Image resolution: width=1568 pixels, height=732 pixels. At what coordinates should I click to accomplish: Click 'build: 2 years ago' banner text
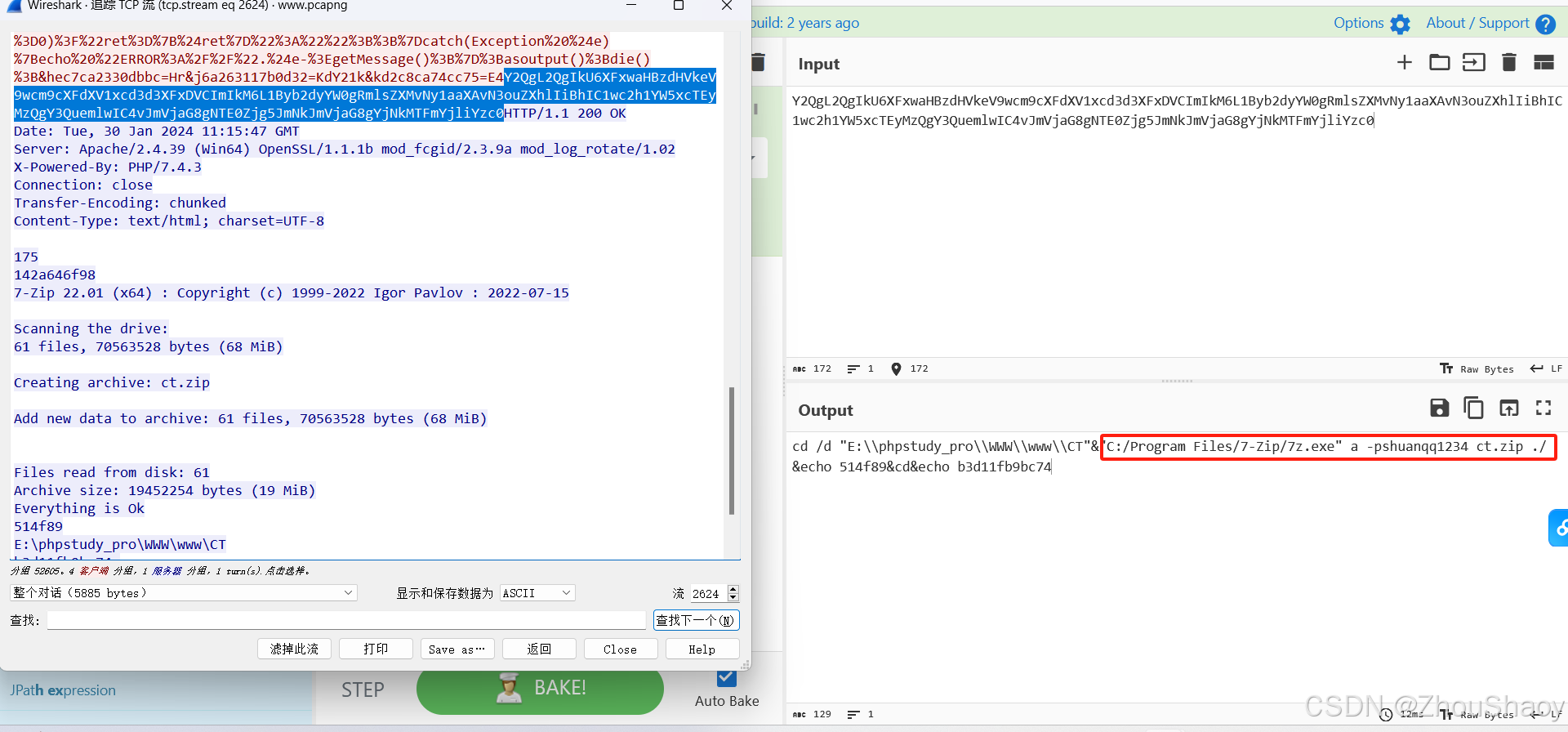805,23
